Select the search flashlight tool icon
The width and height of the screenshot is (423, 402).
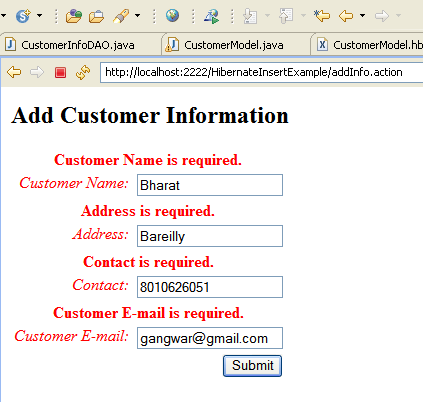click(x=121, y=16)
